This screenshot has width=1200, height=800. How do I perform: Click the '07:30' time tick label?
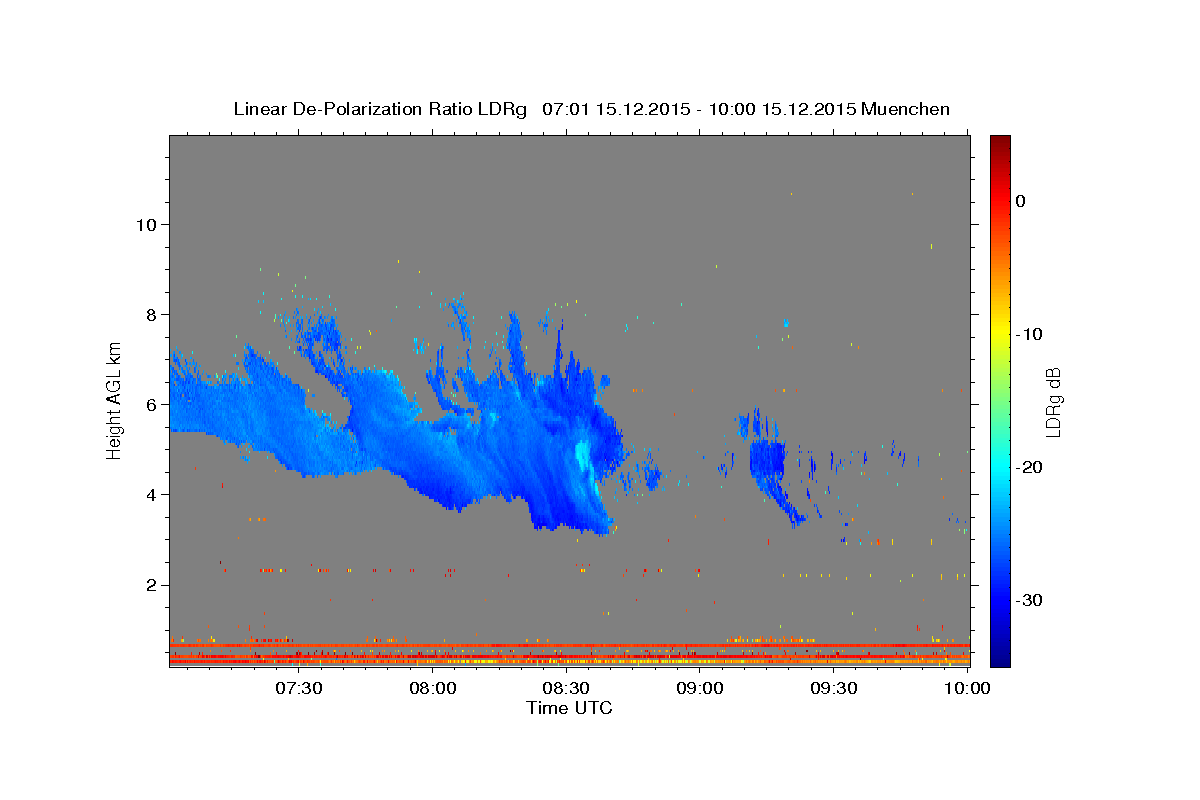click(299, 688)
